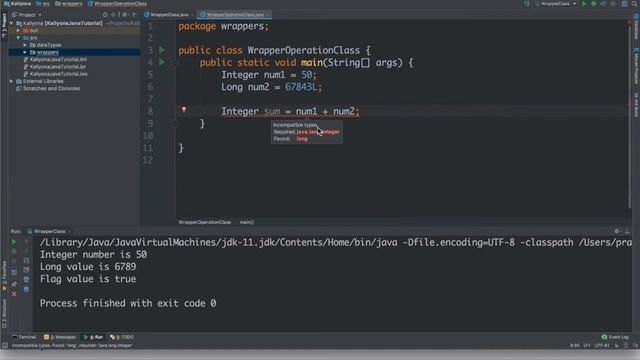
Task: Click collapse-all icon in Project panel header
Action: tap(114, 15)
